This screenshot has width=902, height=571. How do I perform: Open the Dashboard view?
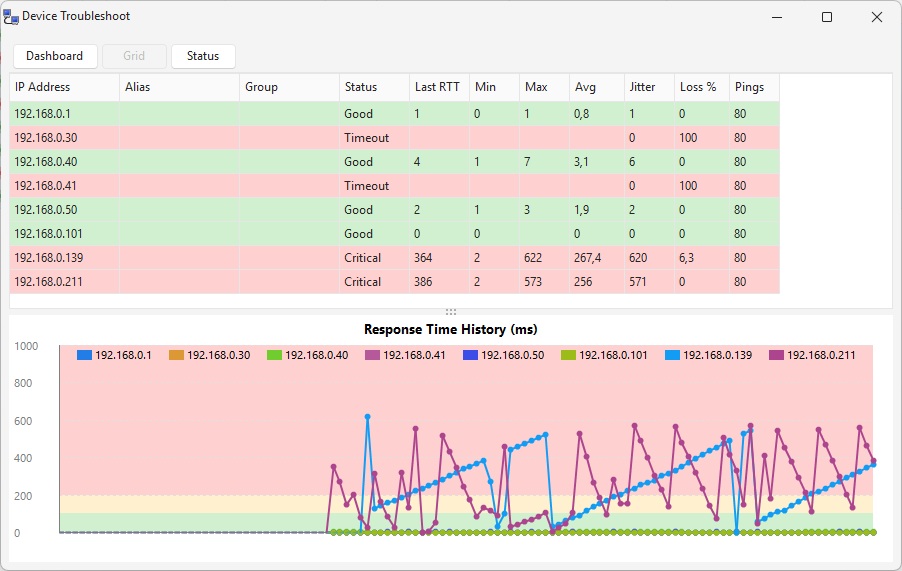click(x=55, y=56)
